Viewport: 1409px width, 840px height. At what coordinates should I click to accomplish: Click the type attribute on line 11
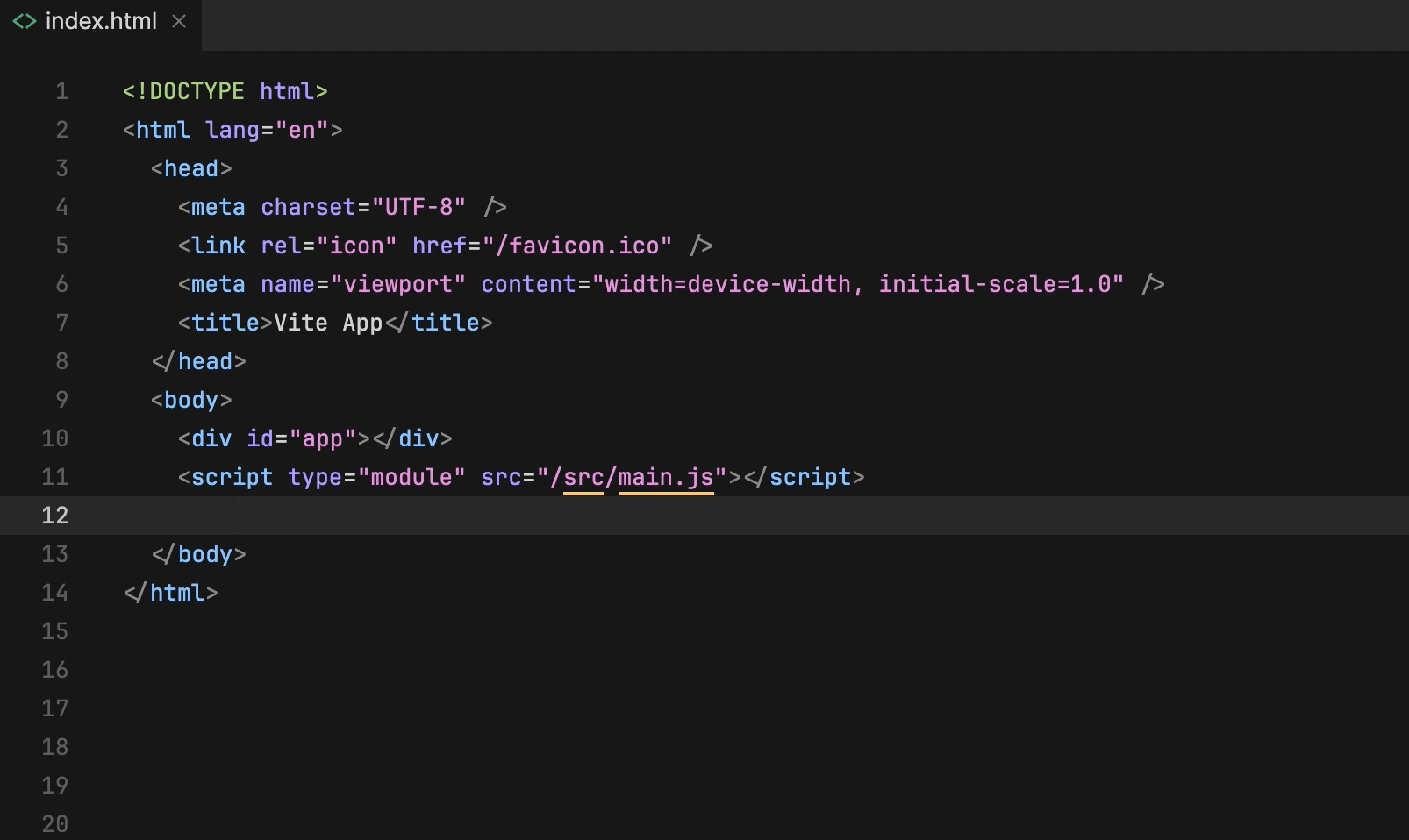315,477
